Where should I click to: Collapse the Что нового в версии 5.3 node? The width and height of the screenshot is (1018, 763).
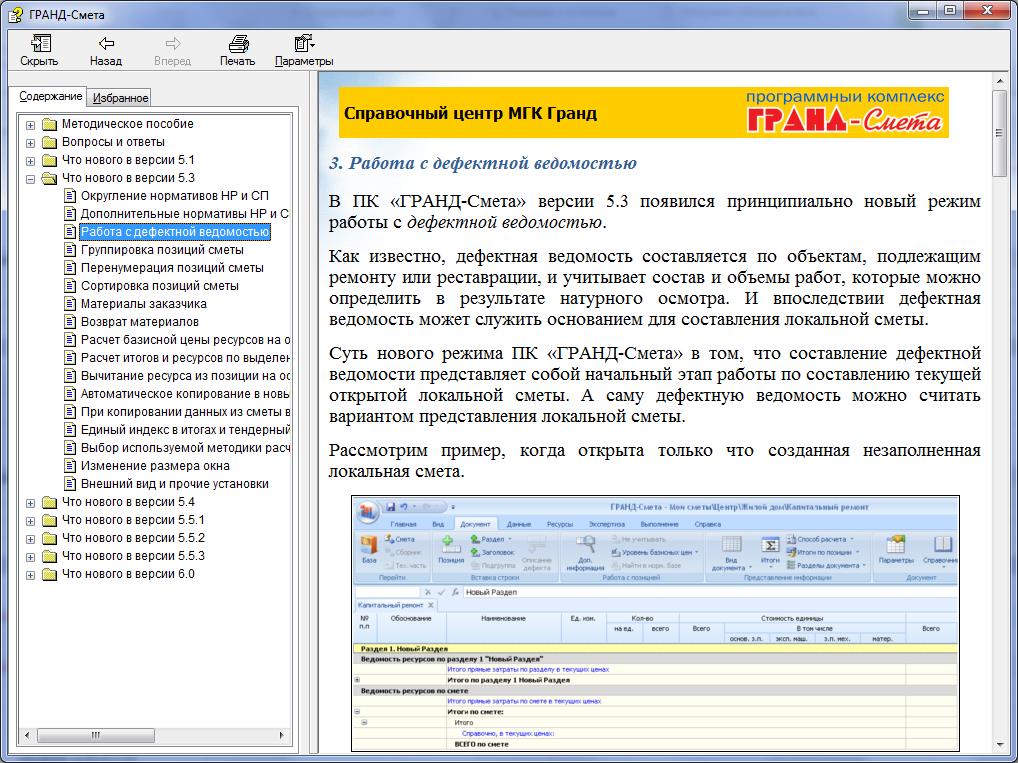(30, 178)
